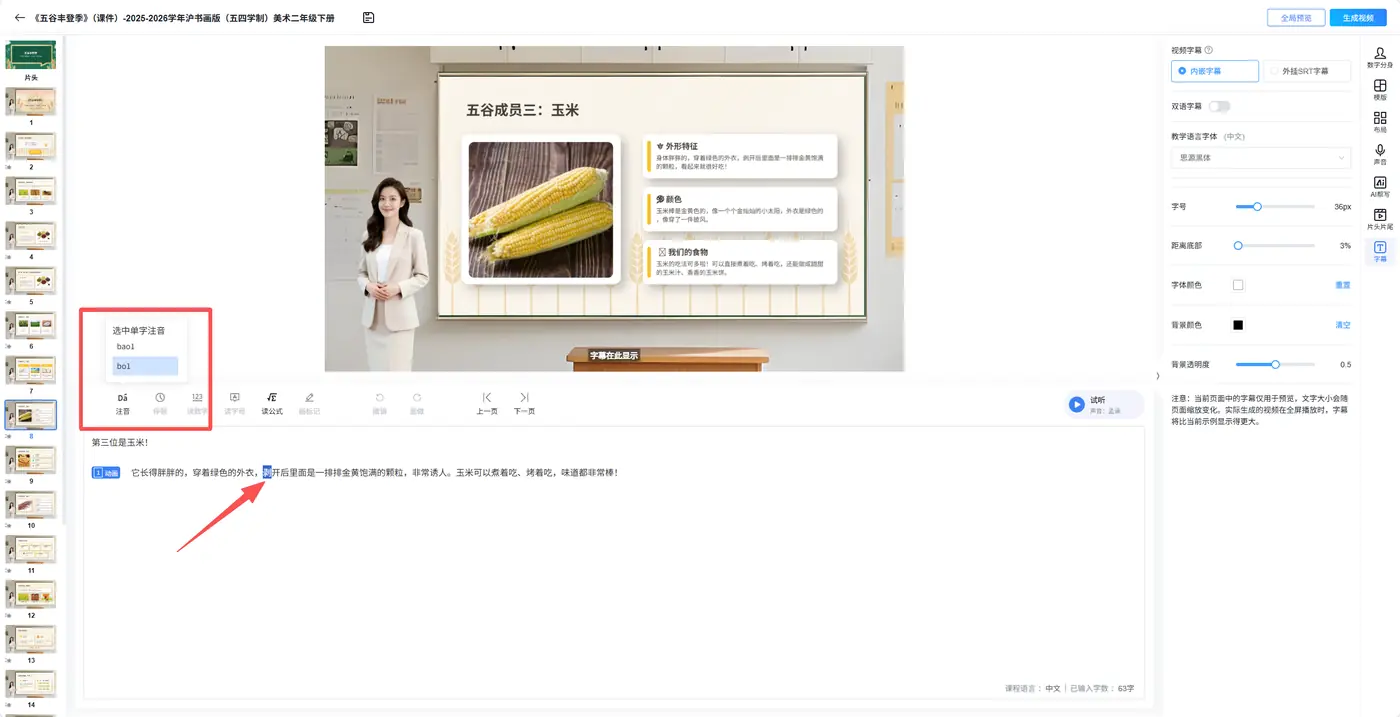Viewport: 1400px width, 717px height.
Task: Open the AI帮写 panel icon
Action: [1380, 186]
